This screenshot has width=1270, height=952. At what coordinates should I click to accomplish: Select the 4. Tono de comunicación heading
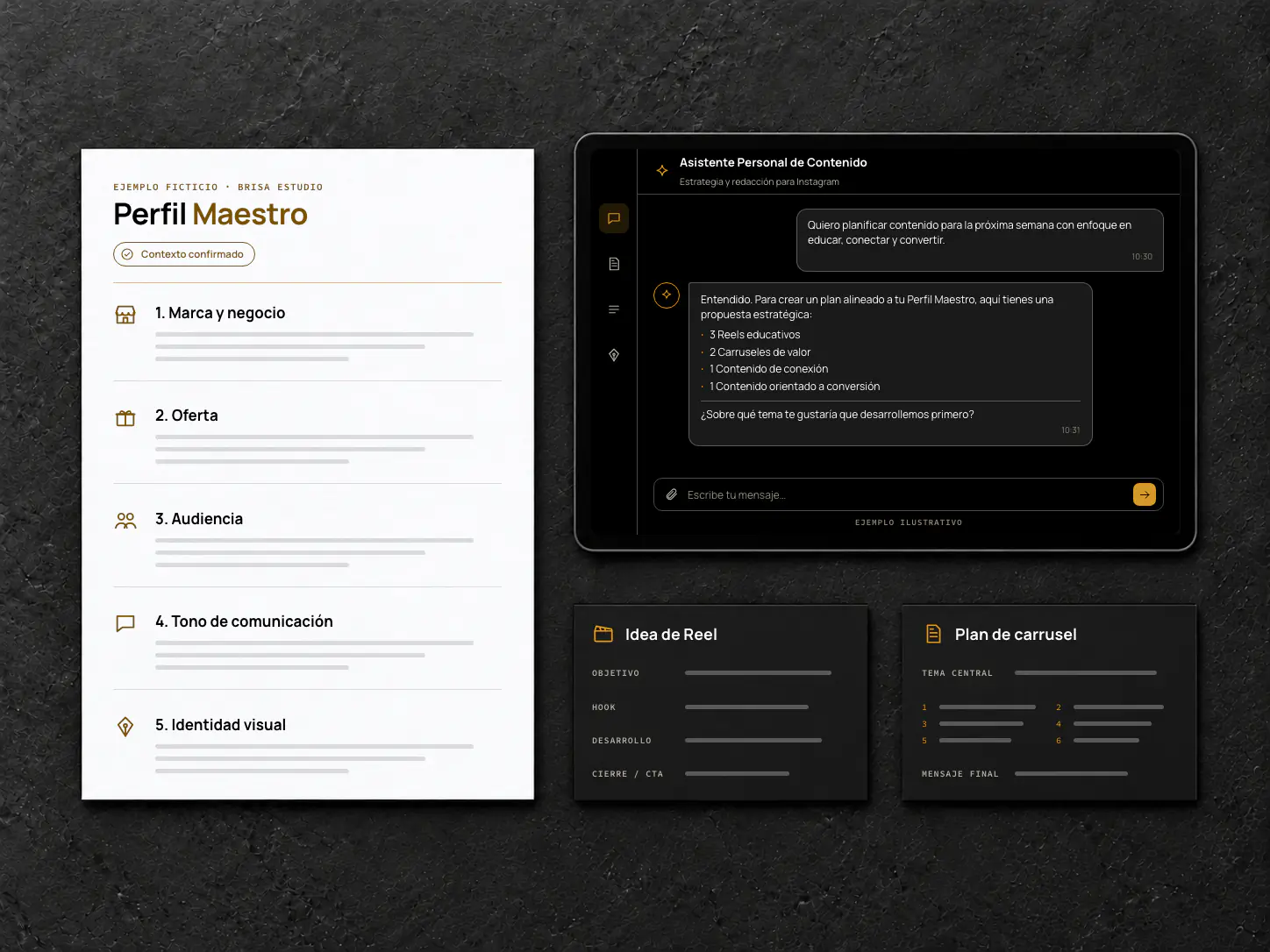point(244,622)
